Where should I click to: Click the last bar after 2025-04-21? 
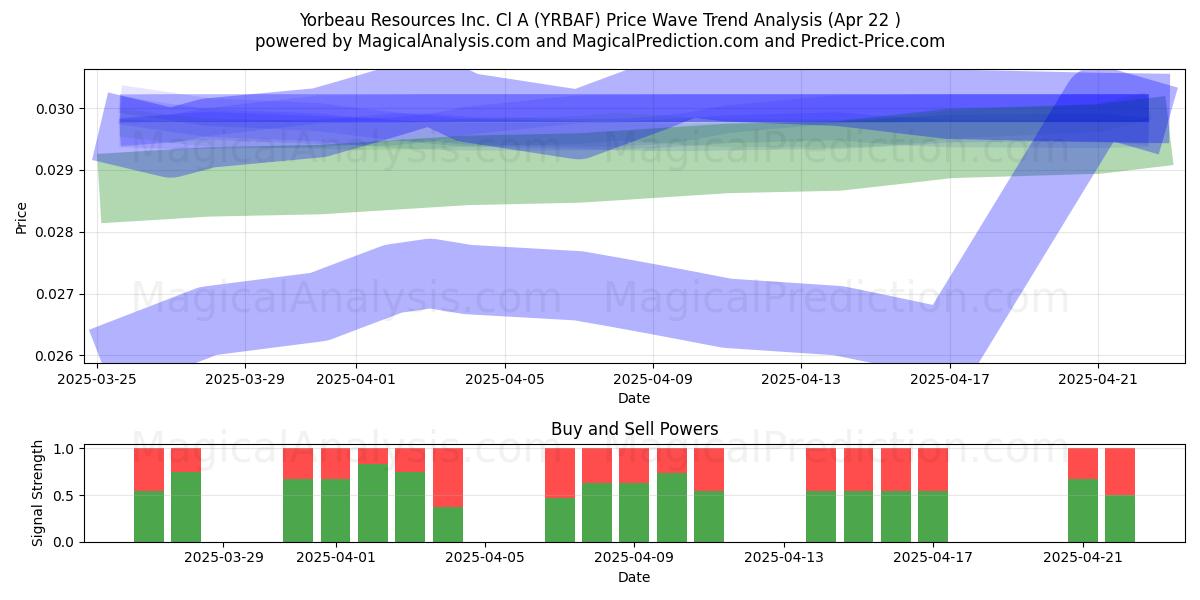tap(1120, 495)
